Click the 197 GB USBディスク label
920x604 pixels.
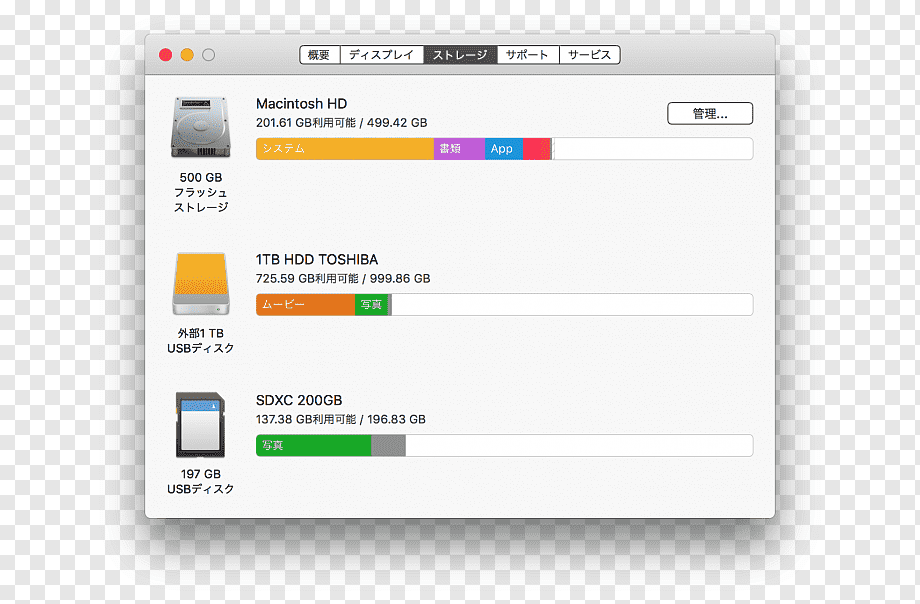coord(201,481)
